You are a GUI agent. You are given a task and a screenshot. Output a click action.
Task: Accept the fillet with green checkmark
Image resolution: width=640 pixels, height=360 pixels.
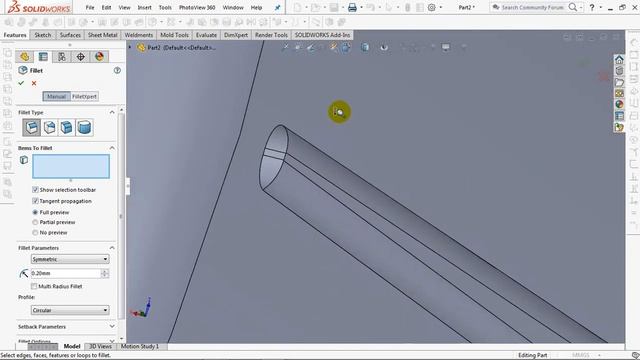(x=21, y=83)
